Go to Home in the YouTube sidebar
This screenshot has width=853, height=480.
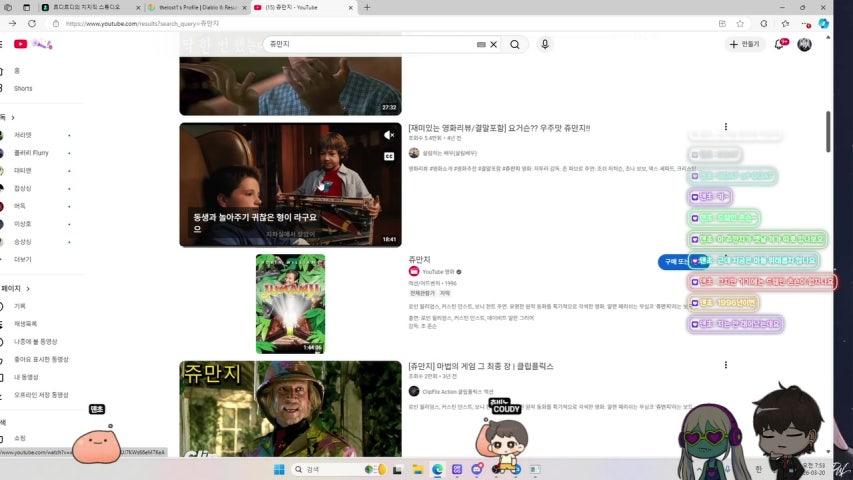click(17, 71)
